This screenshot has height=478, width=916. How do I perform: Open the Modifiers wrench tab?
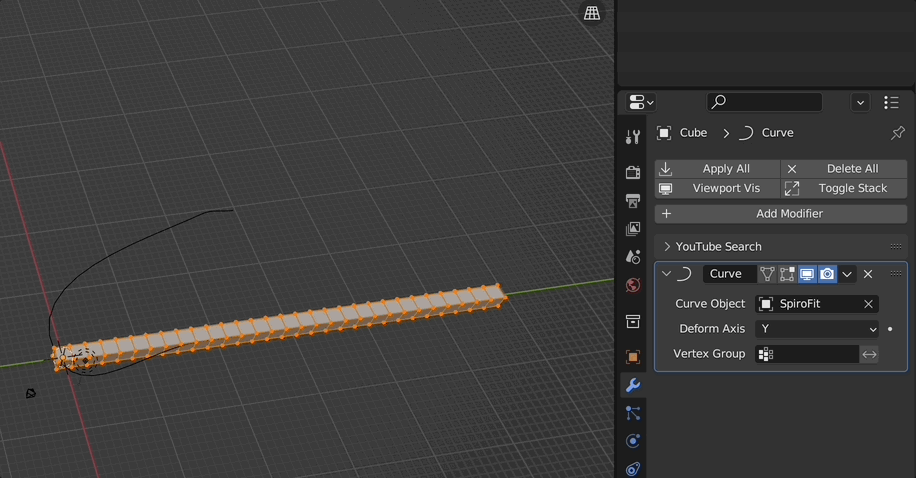(633, 385)
